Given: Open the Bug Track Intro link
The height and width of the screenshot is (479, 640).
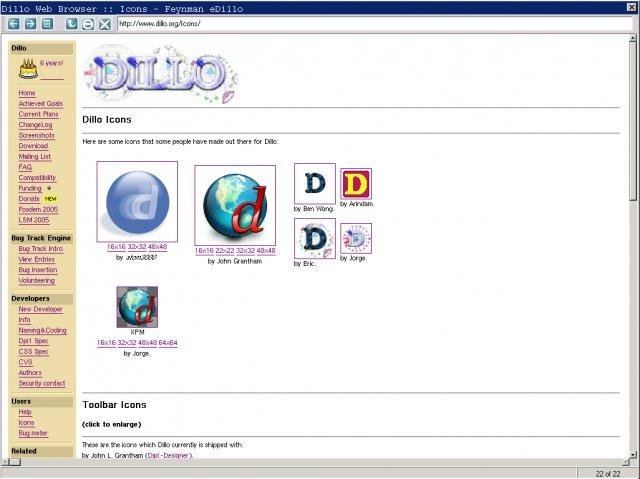Looking at the screenshot, I should click(41, 249).
